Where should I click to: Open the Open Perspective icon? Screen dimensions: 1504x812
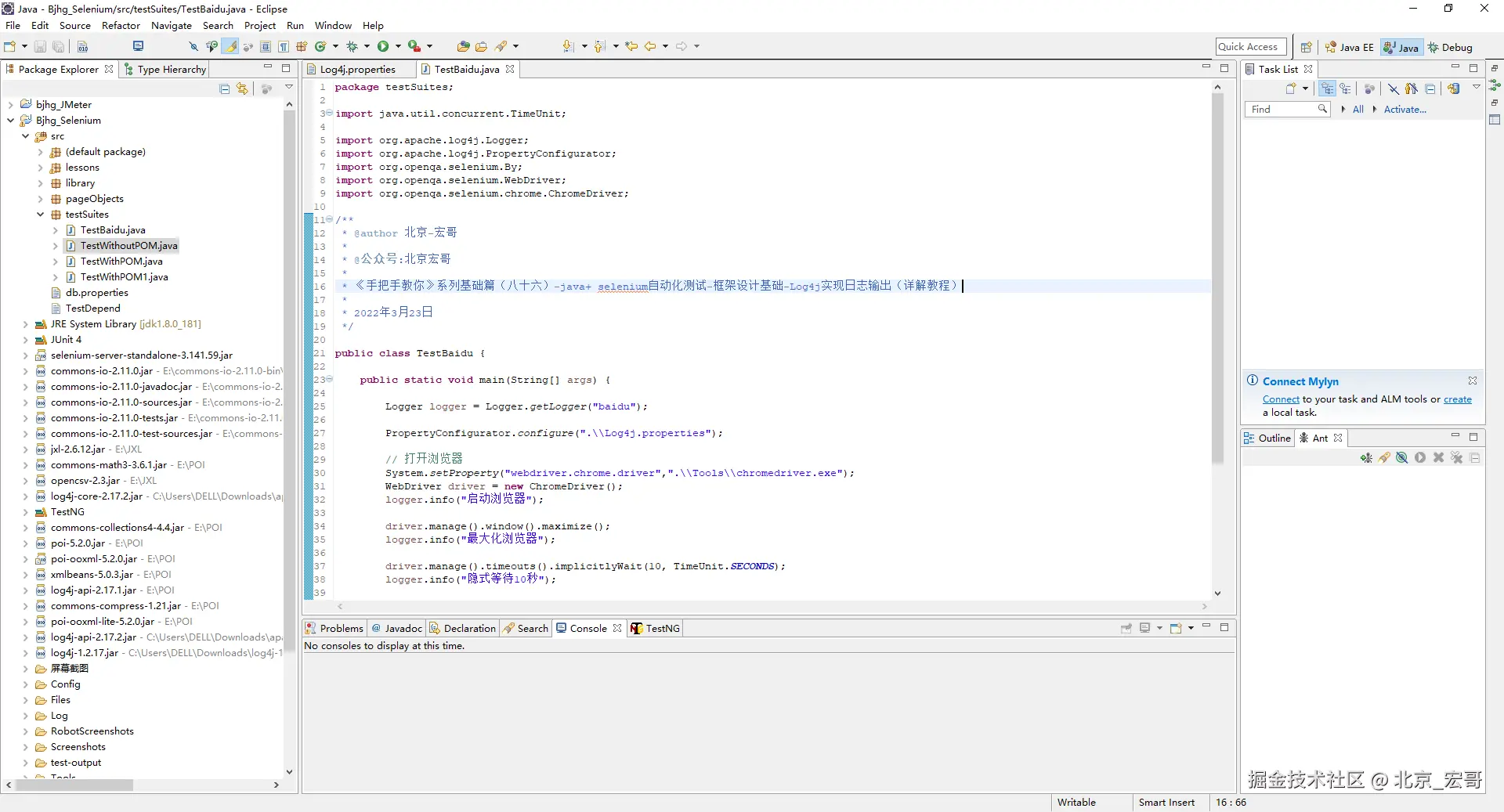pos(1306,47)
